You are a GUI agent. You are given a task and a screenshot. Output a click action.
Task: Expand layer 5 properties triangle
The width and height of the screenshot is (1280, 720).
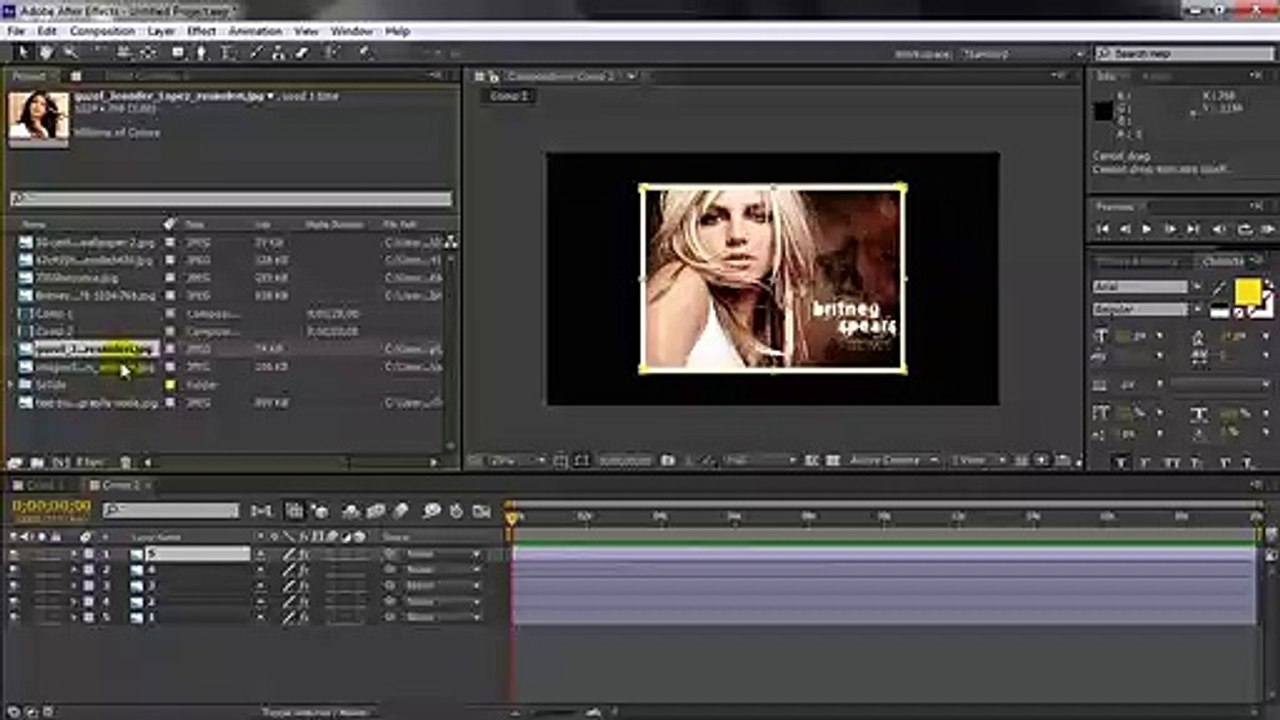[x=73, y=618]
